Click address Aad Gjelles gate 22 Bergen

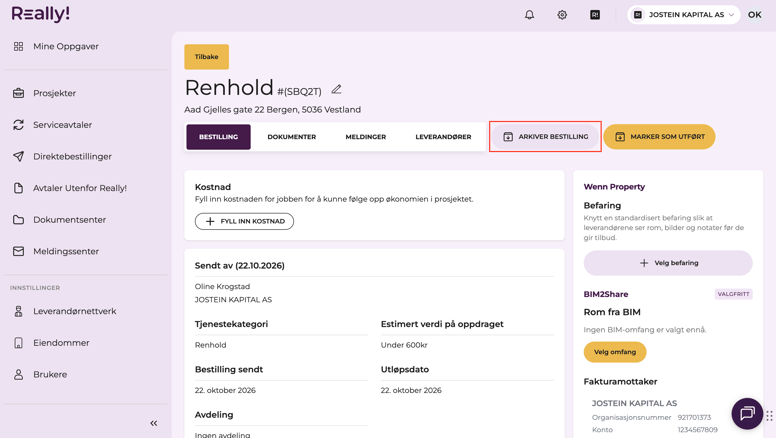[273, 109]
